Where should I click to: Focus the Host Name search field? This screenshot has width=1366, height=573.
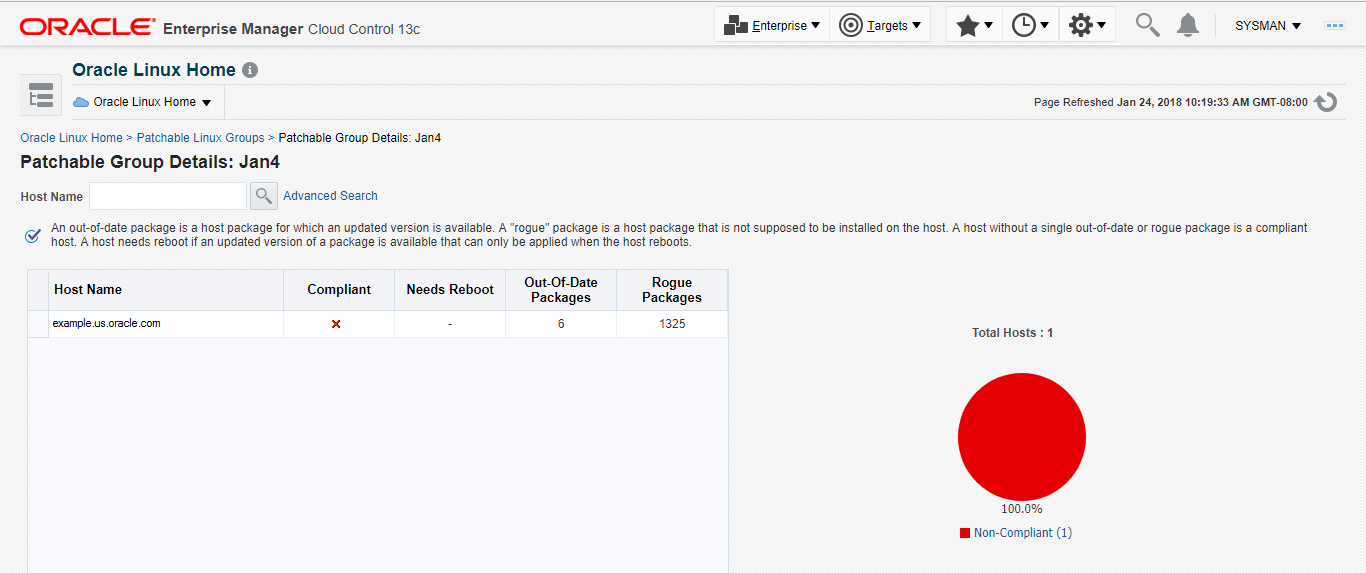(168, 196)
